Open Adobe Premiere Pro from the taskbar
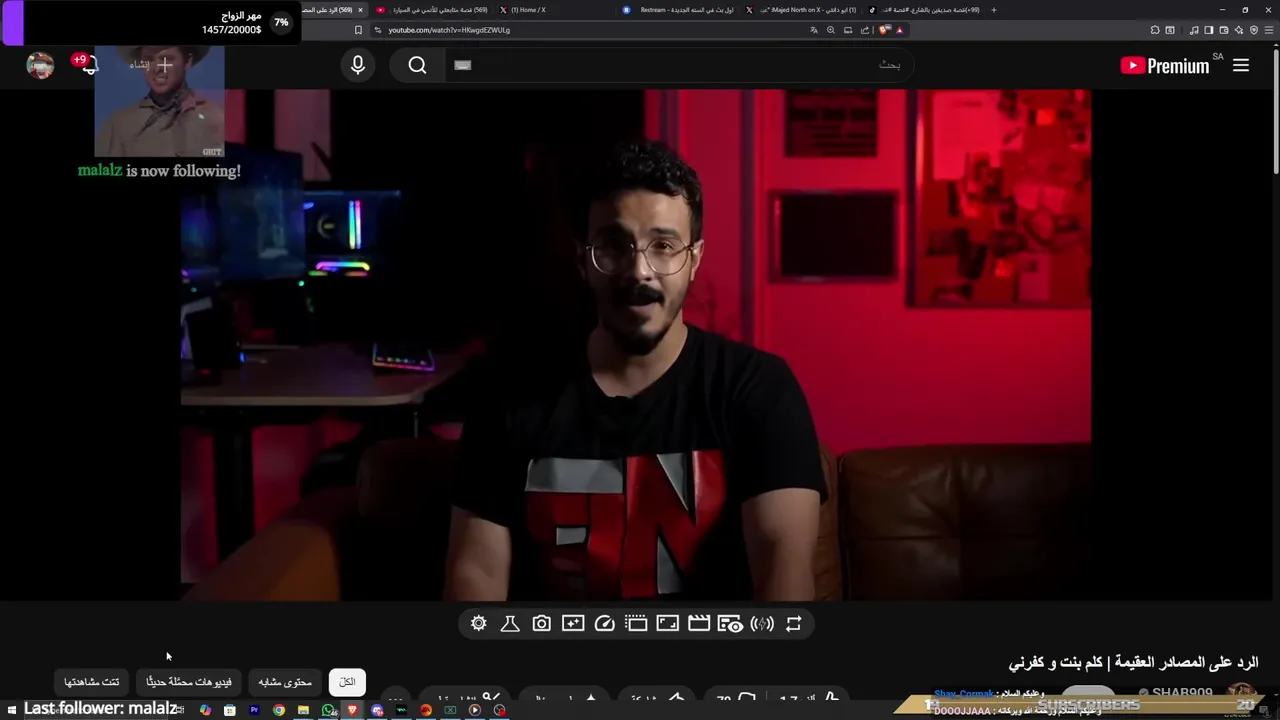 pos(254,710)
